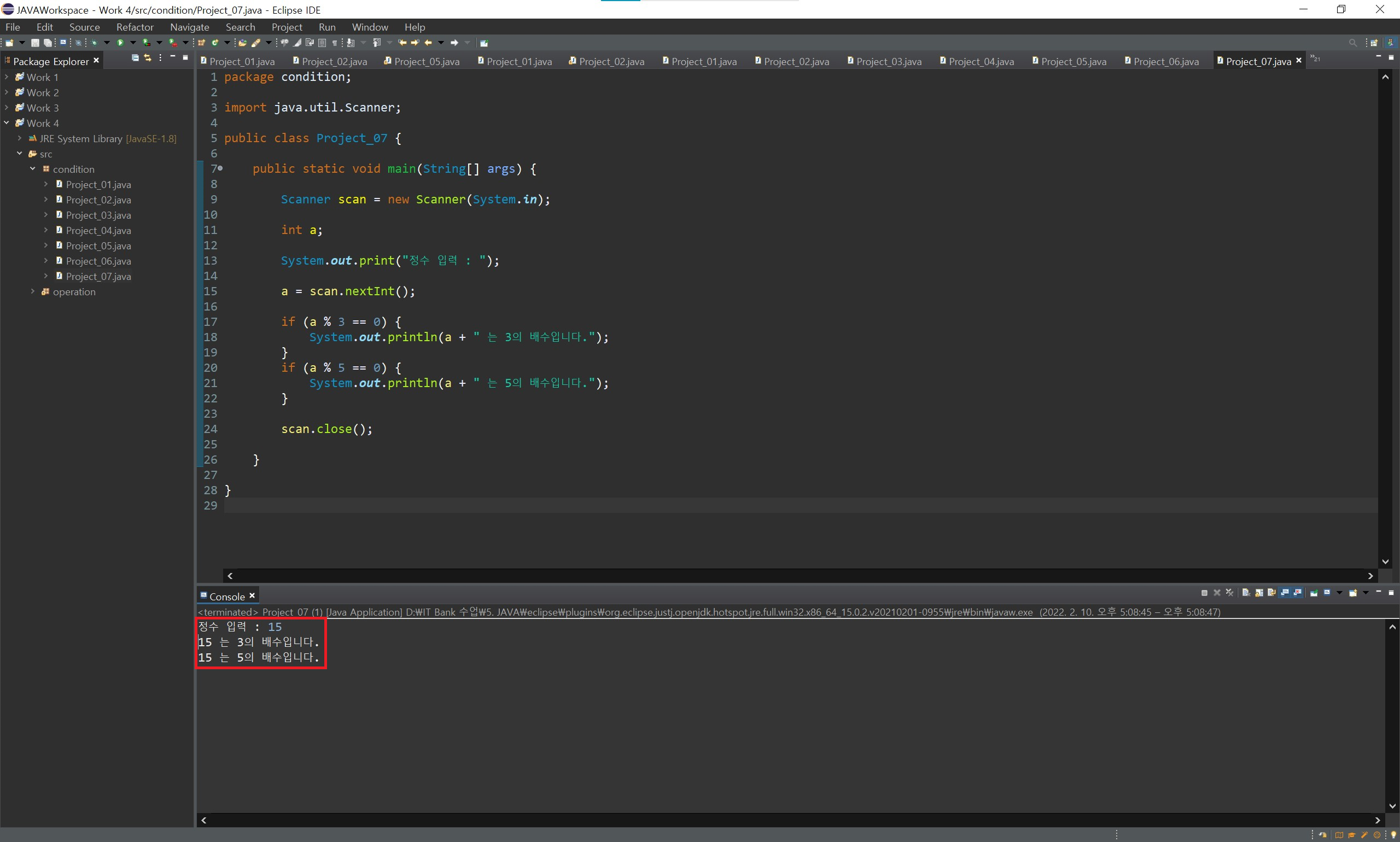Clear the console output
This screenshot has height=842, width=1400.
click(x=1246, y=593)
